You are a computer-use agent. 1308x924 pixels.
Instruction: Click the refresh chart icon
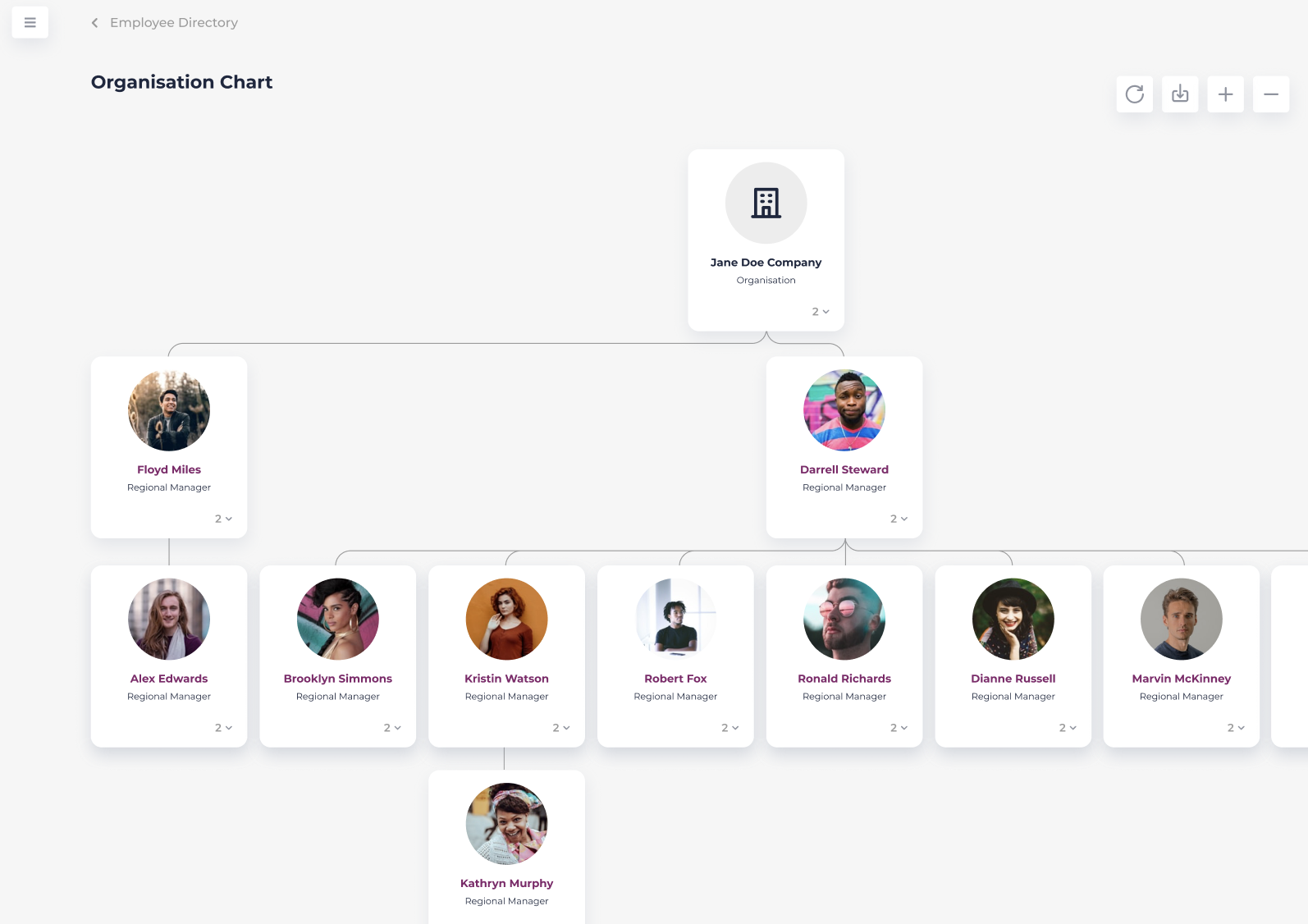[1134, 94]
